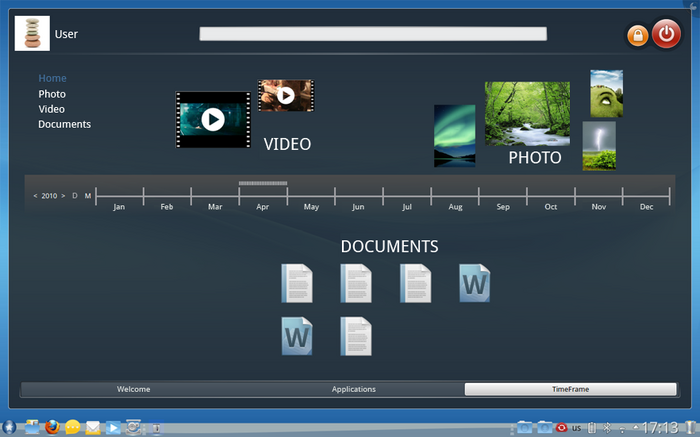Click the battery tray icon
Viewport: 700px width, 437px height.
[x=592, y=428]
